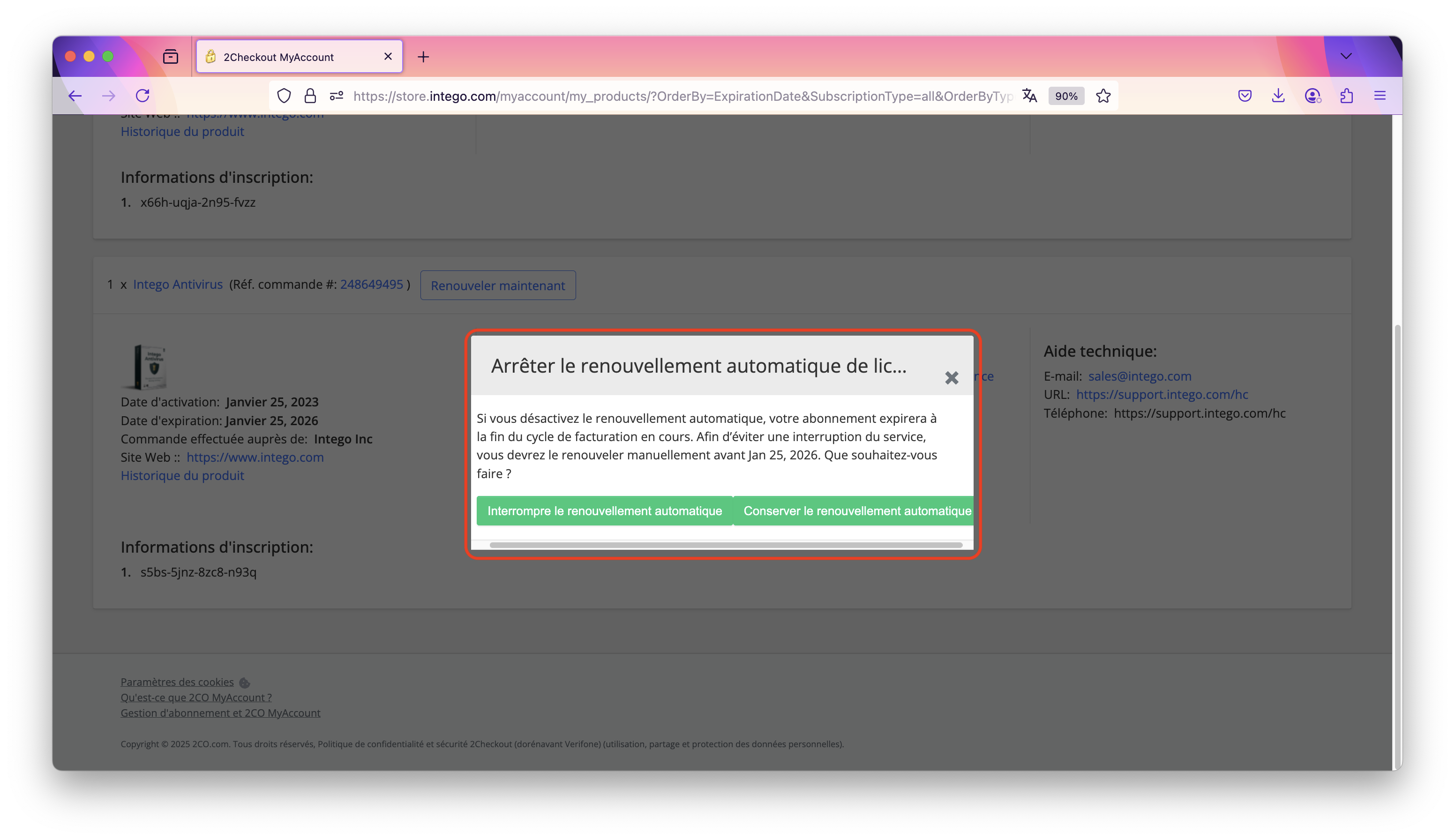Viewport: 1455px width, 840px height.
Task: Open https://www.intego.com site link
Action: [x=255, y=457]
